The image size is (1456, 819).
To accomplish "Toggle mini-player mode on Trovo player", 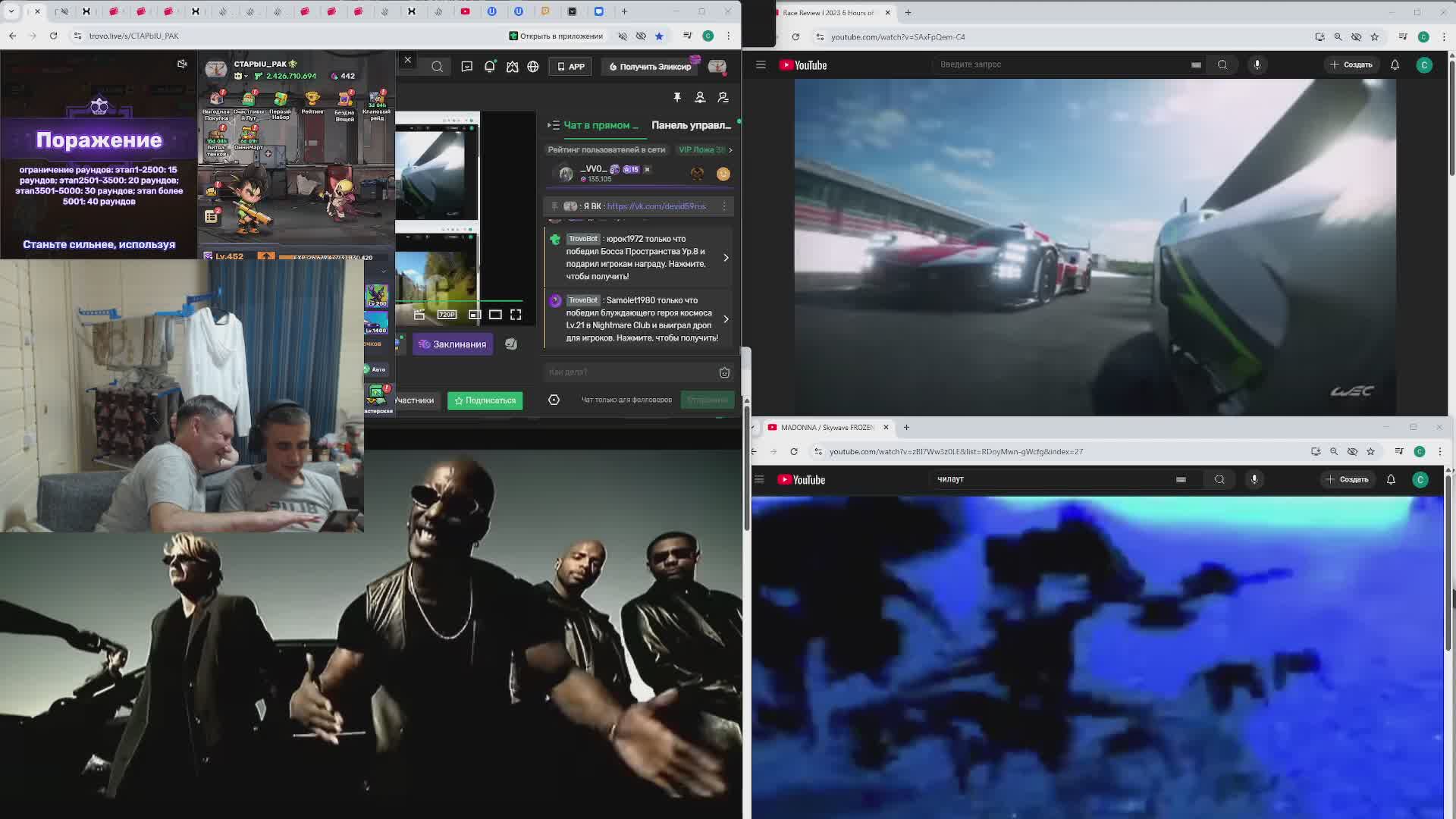I will tap(475, 315).
